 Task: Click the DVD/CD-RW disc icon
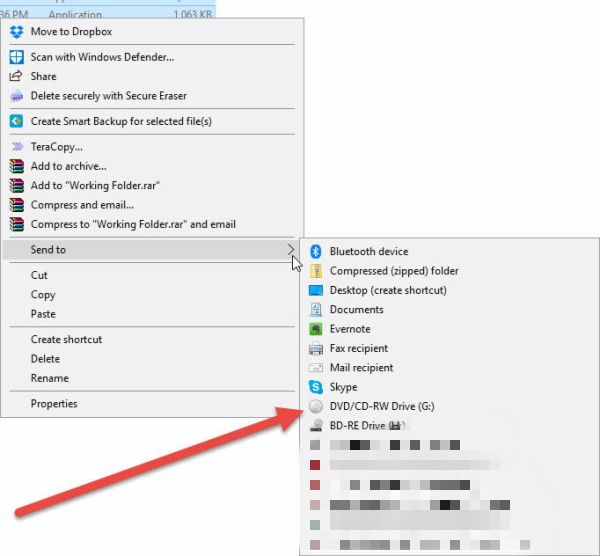pyautogui.click(x=316, y=406)
